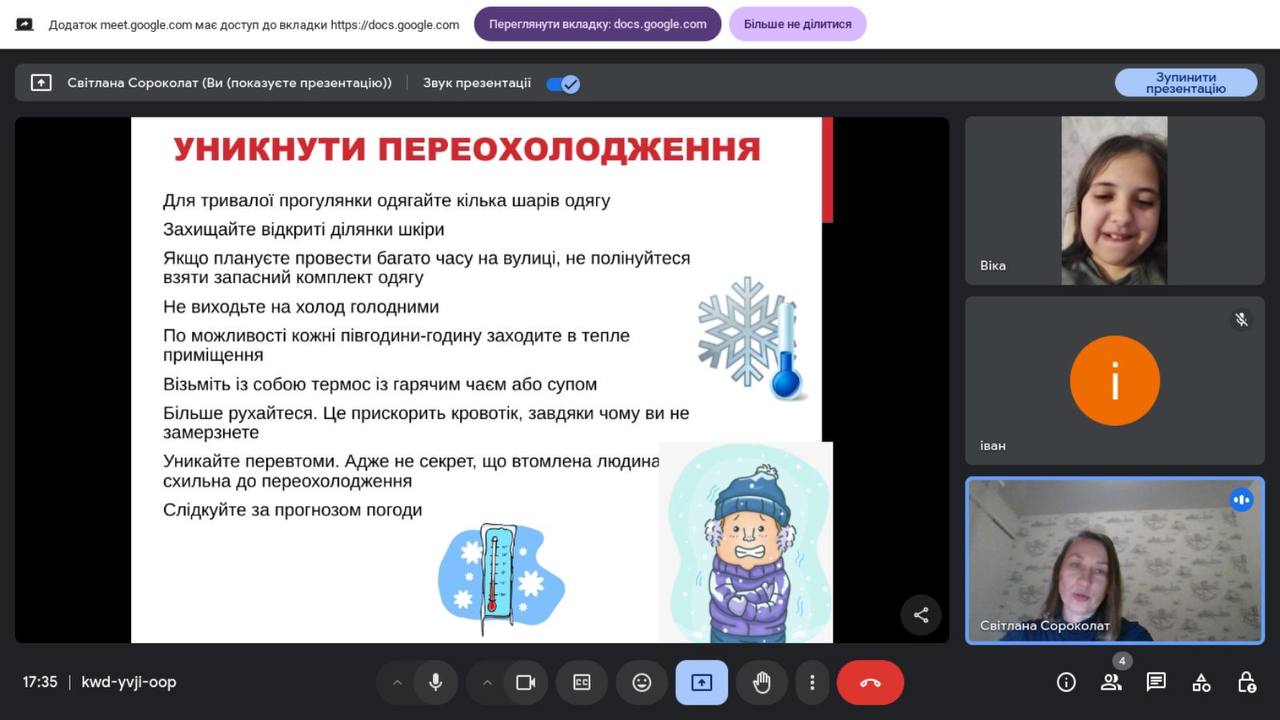Open meeting details info icon
Viewport: 1280px width, 720px height.
(x=1066, y=682)
